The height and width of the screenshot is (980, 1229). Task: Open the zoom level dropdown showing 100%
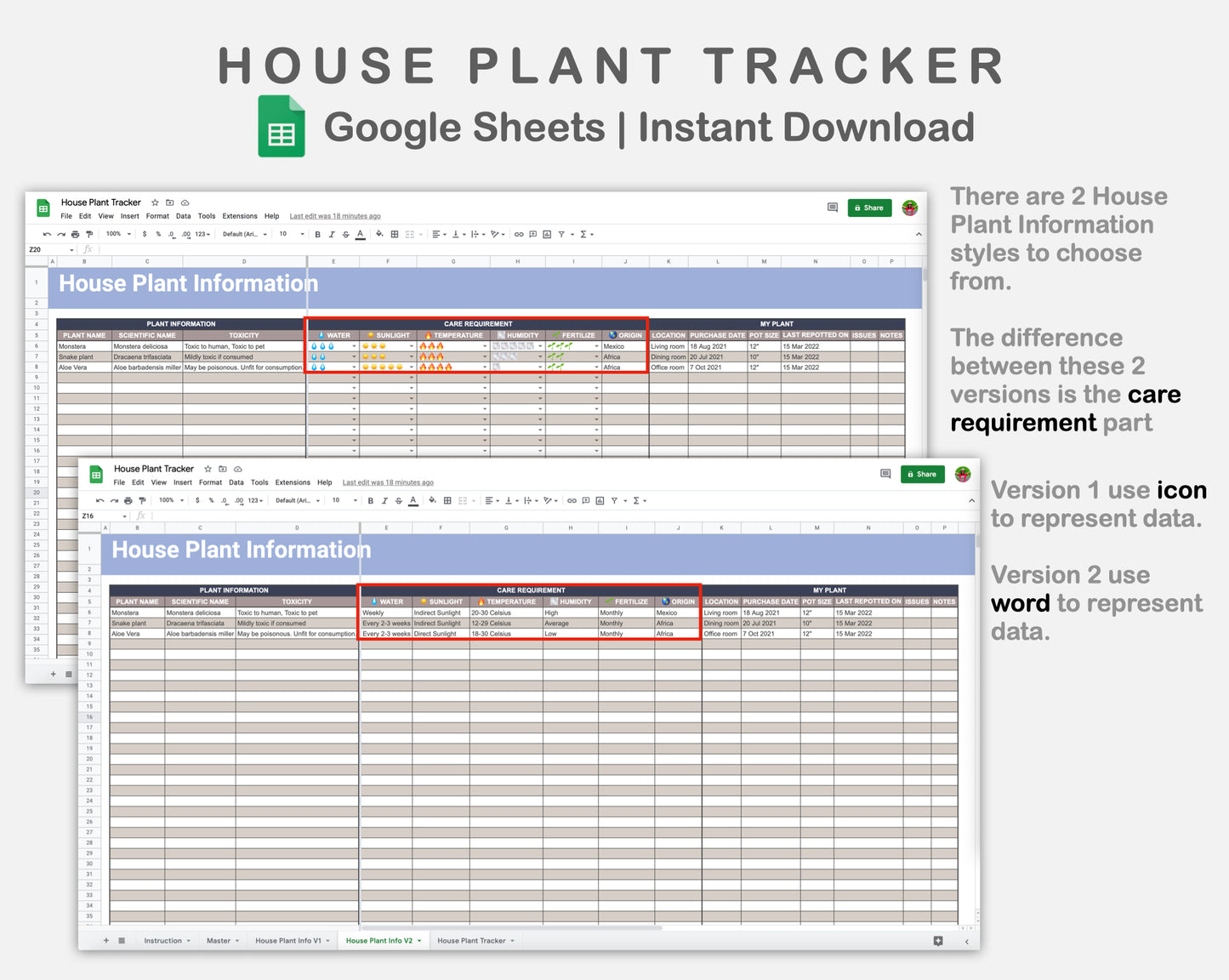coord(170,500)
